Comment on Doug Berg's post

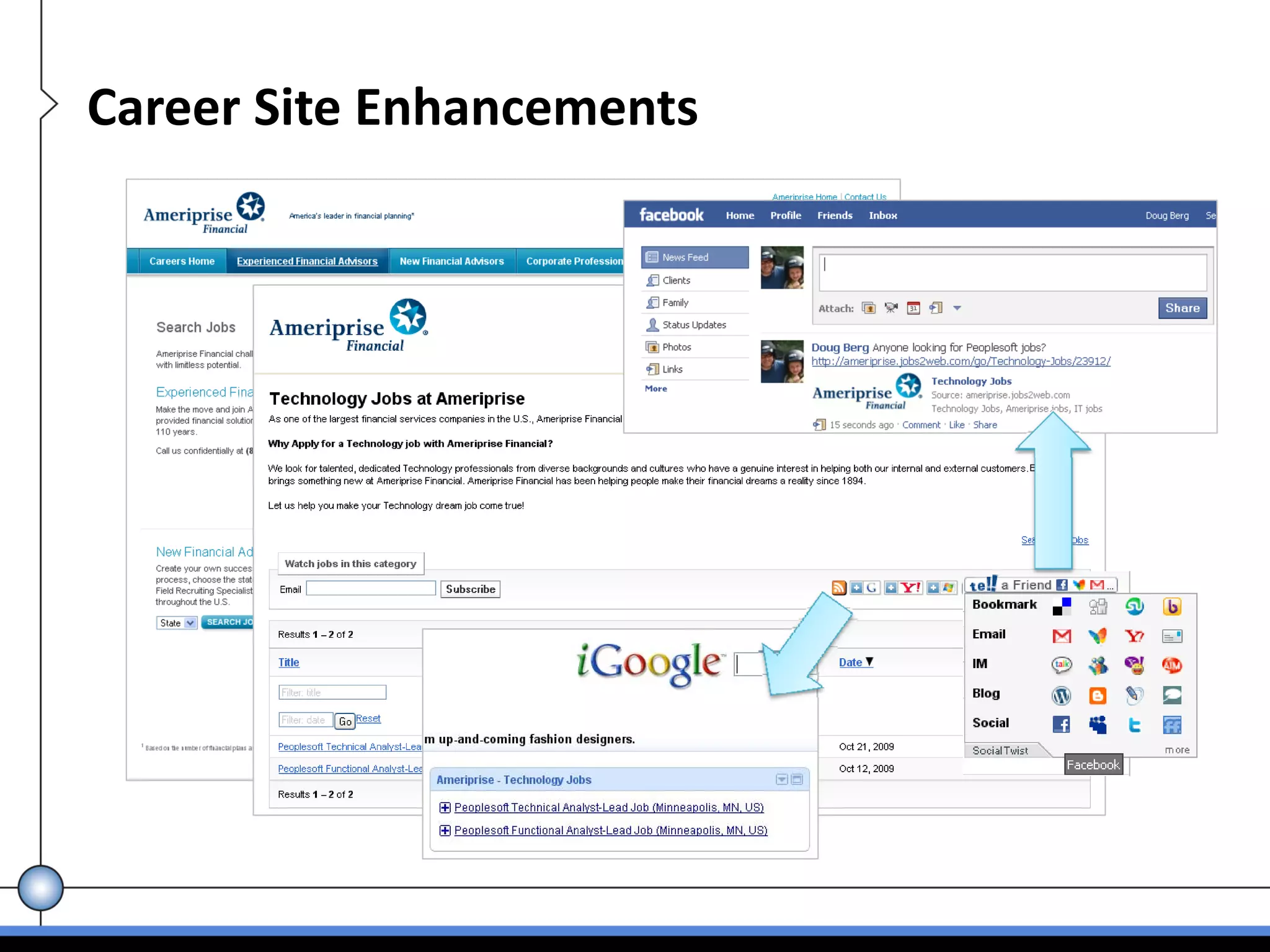[x=921, y=425]
